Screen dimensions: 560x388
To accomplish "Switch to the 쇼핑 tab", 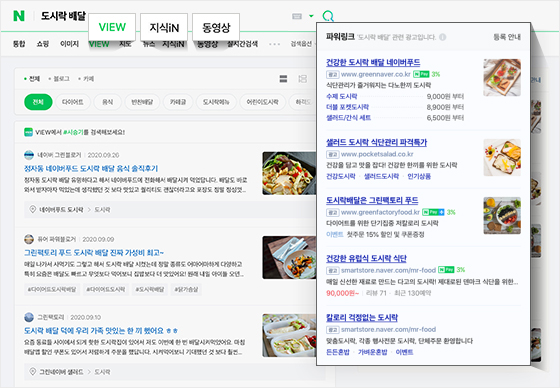I will coord(42,44).
